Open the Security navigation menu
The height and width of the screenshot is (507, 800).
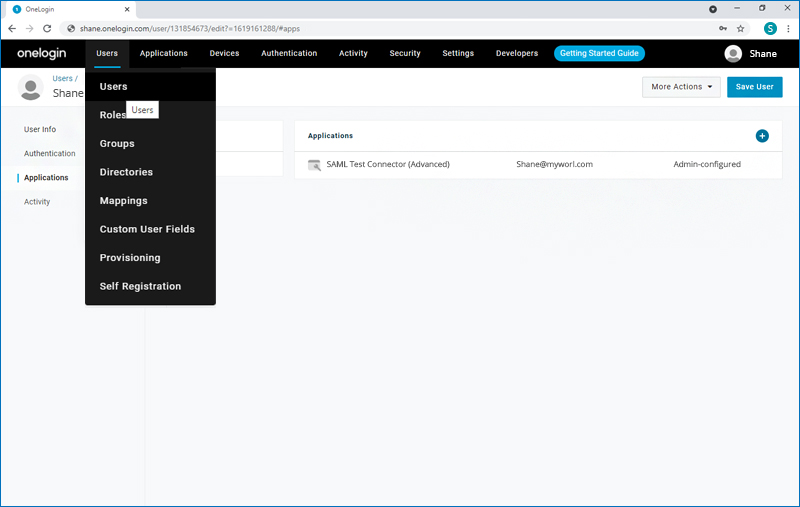(405, 53)
